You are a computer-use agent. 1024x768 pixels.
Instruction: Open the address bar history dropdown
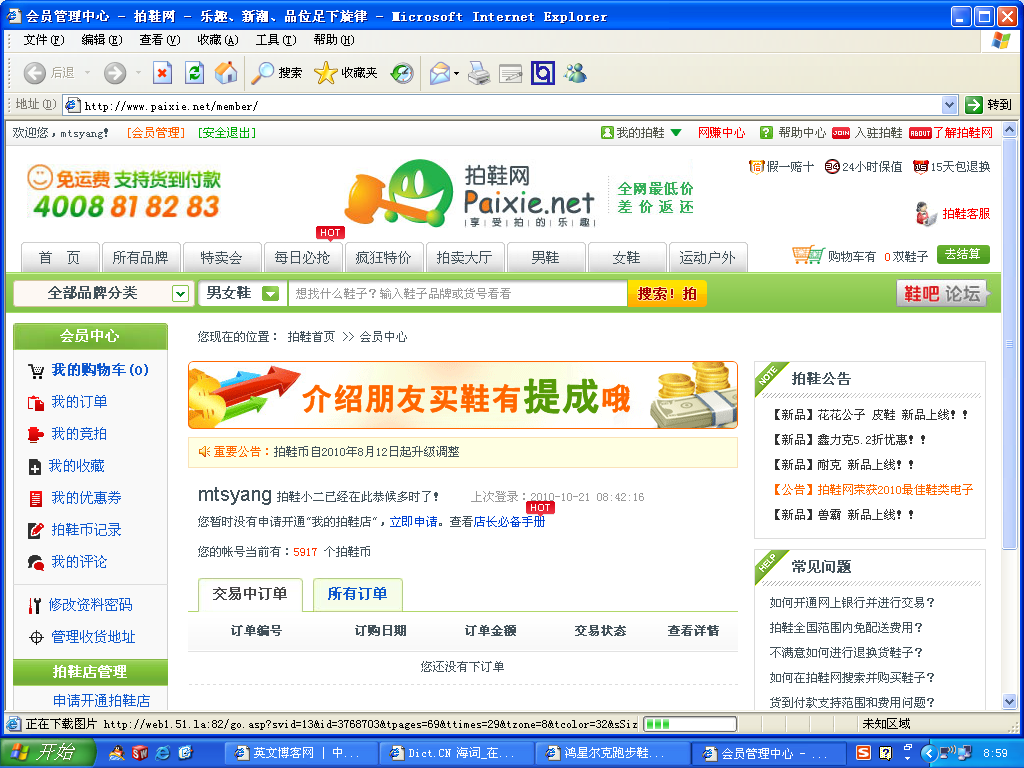tap(950, 104)
